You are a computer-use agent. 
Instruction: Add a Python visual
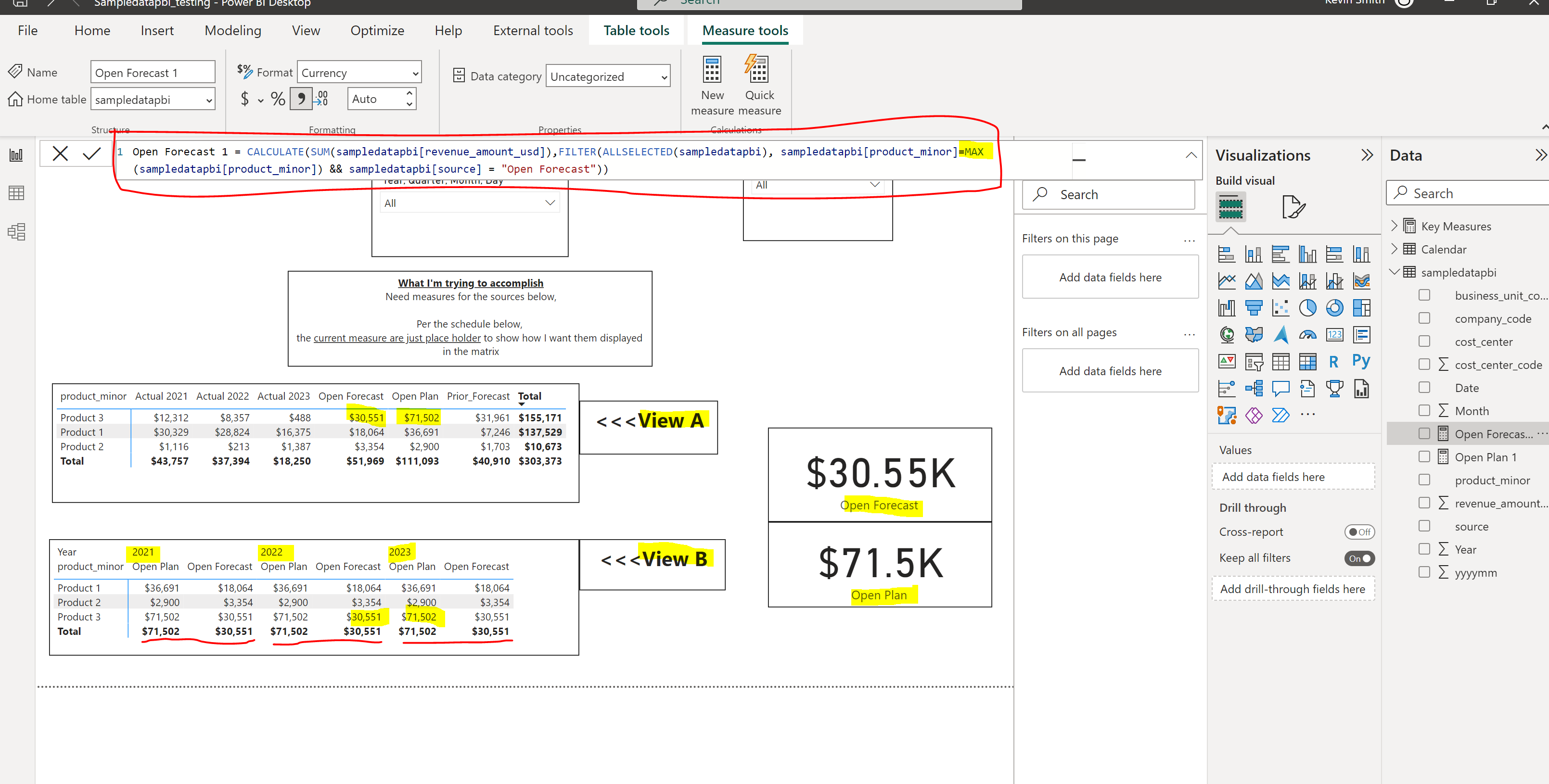1361,361
